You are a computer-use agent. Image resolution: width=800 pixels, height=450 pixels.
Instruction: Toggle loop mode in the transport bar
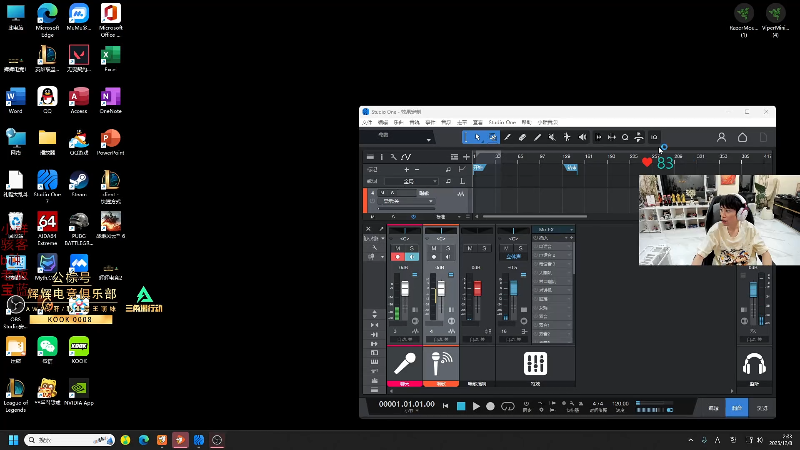(507, 406)
